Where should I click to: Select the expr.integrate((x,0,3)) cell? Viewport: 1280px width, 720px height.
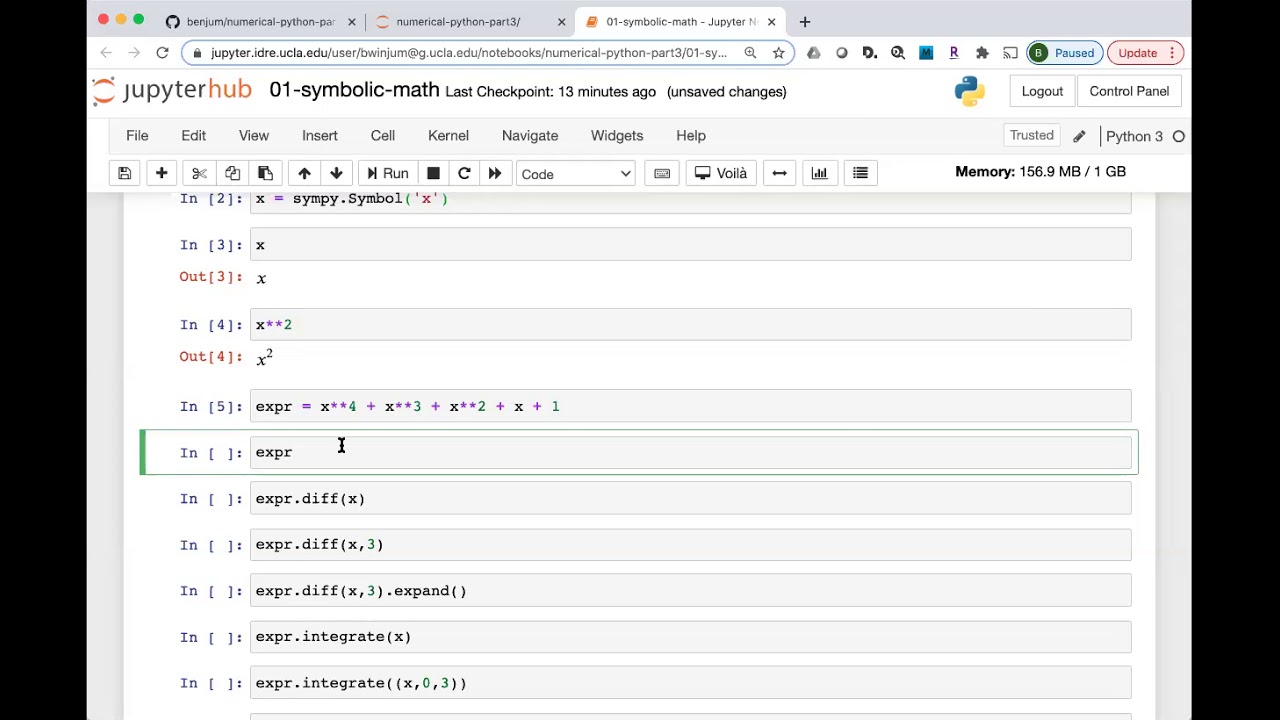pyautogui.click(x=691, y=682)
